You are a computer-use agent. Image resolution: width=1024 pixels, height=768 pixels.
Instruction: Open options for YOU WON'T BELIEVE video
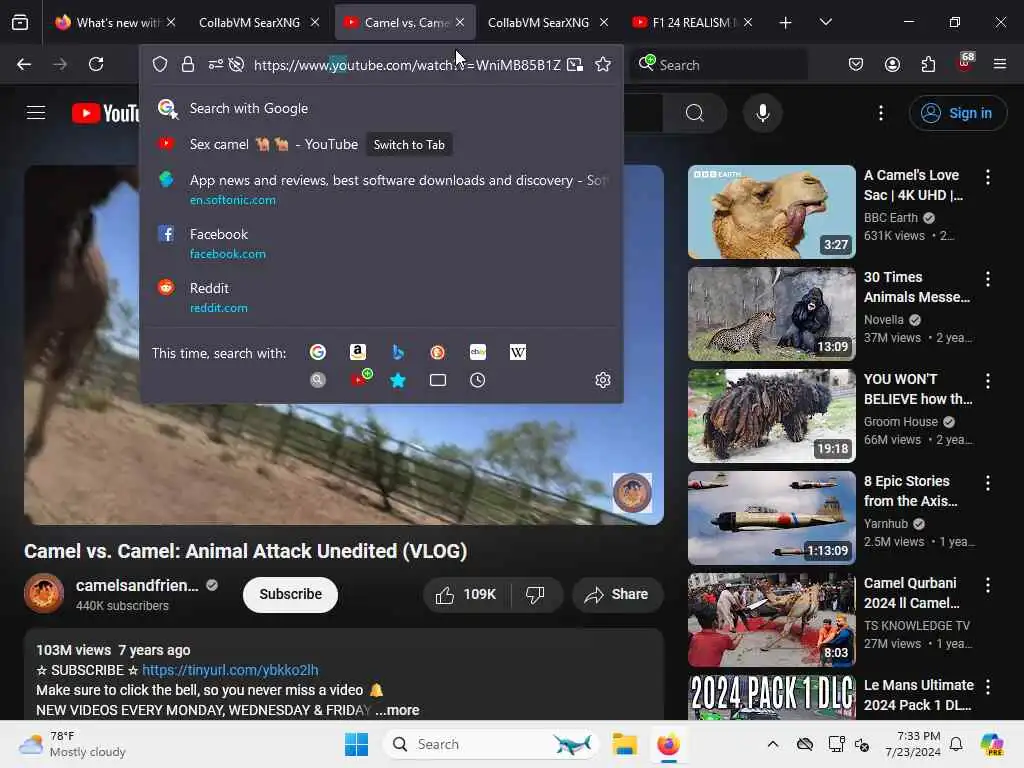click(987, 381)
